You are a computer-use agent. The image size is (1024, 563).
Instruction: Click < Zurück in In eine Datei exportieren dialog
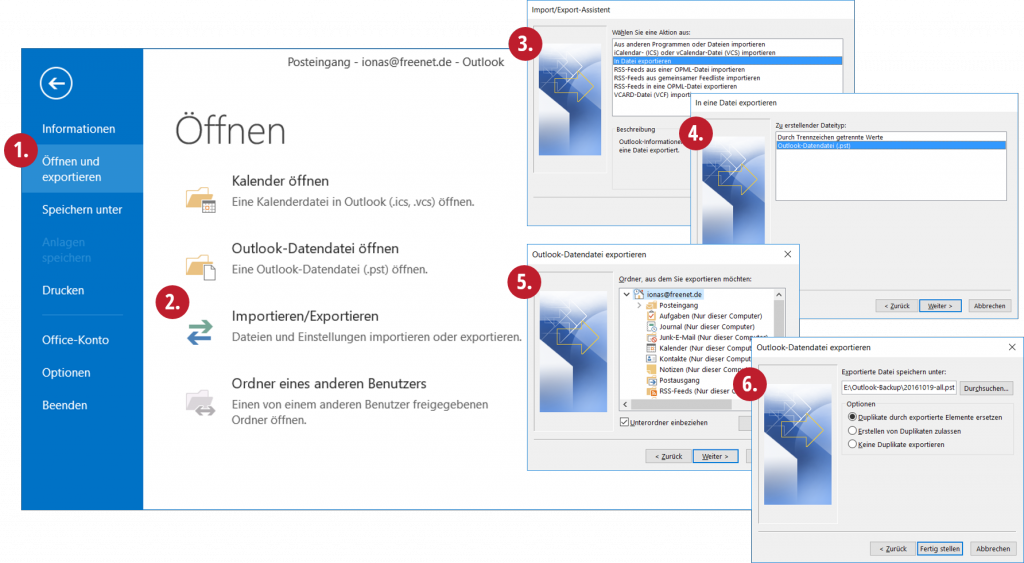coord(897,306)
